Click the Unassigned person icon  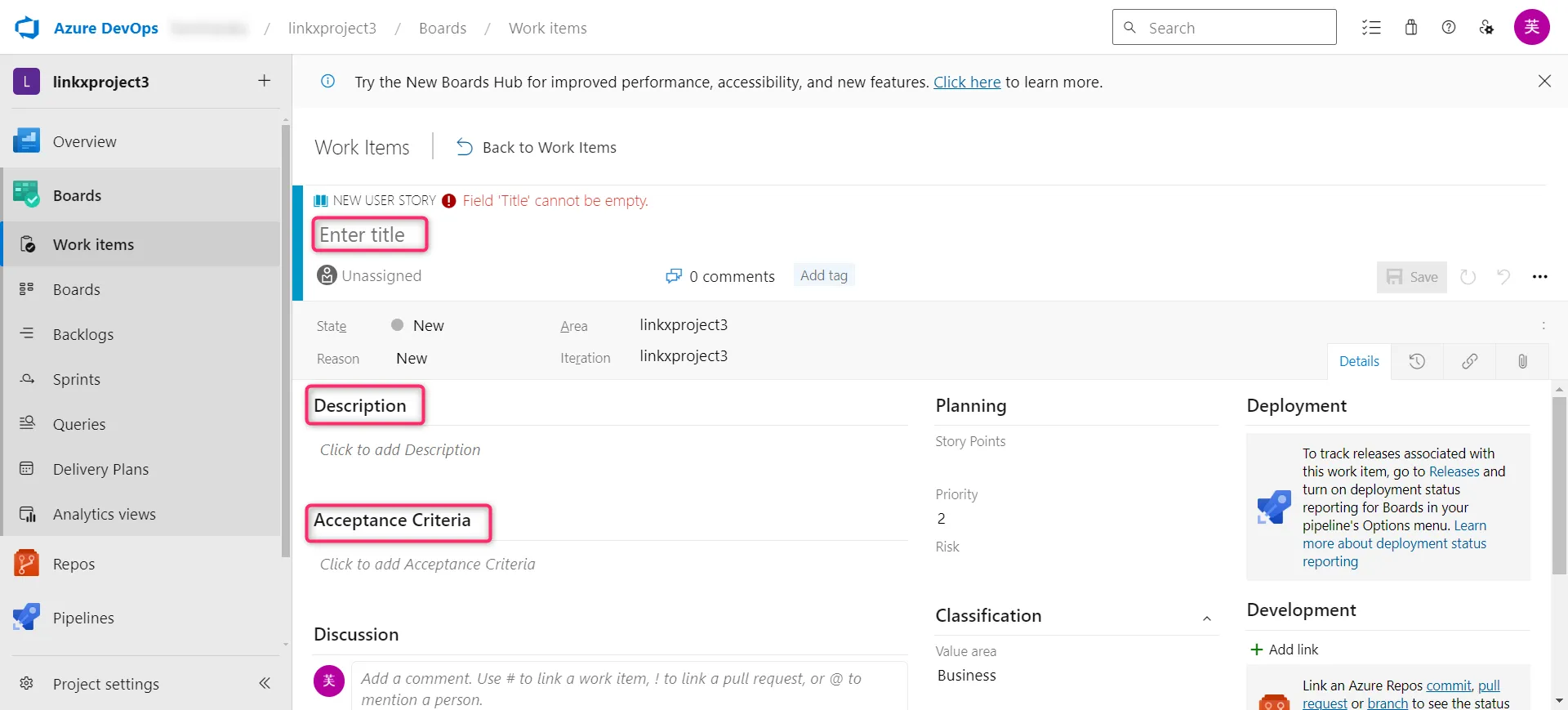pyautogui.click(x=327, y=275)
